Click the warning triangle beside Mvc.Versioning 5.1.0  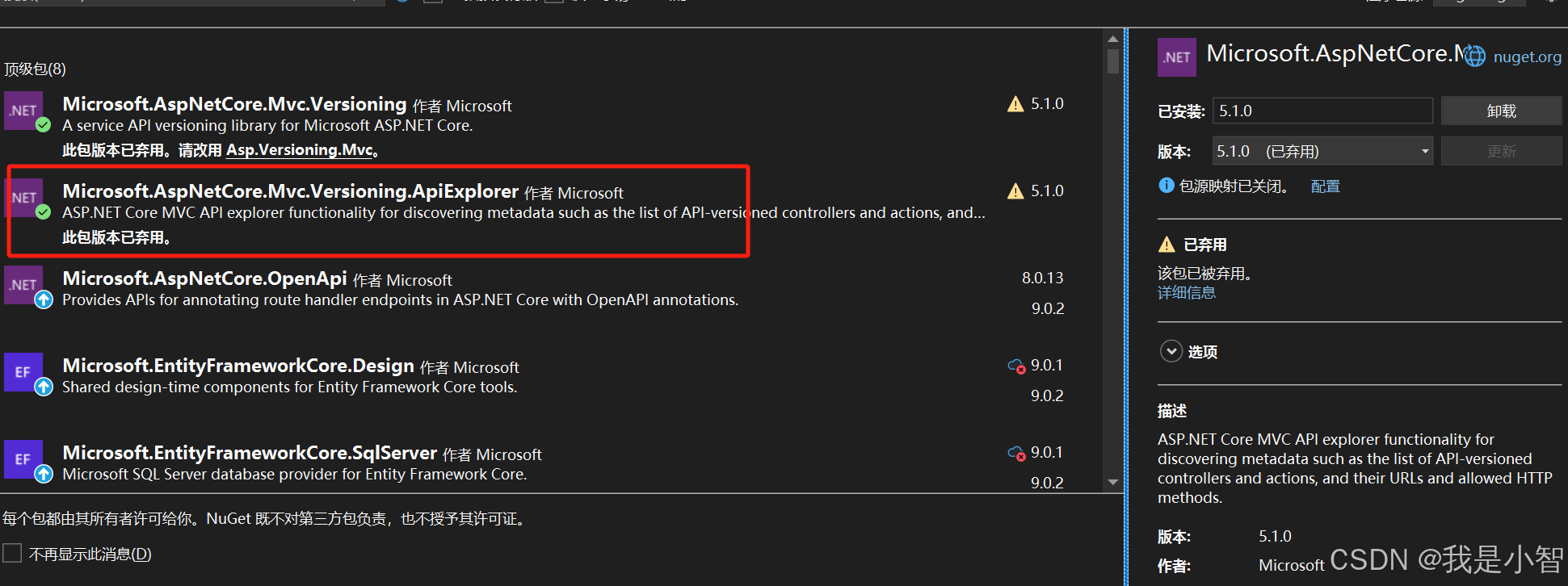(1015, 104)
